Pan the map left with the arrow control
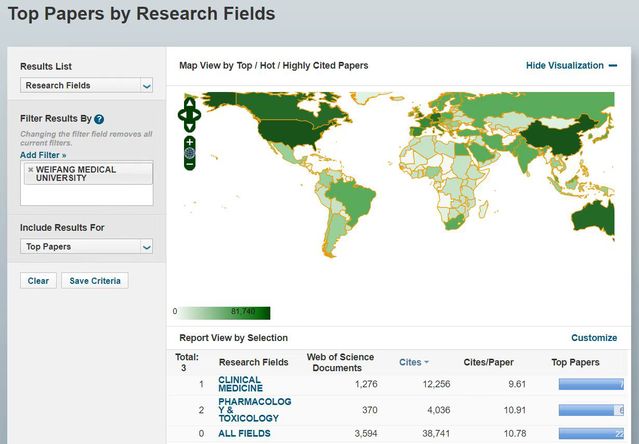The height and width of the screenshot is (444, 639). click(x=181, y=115)
